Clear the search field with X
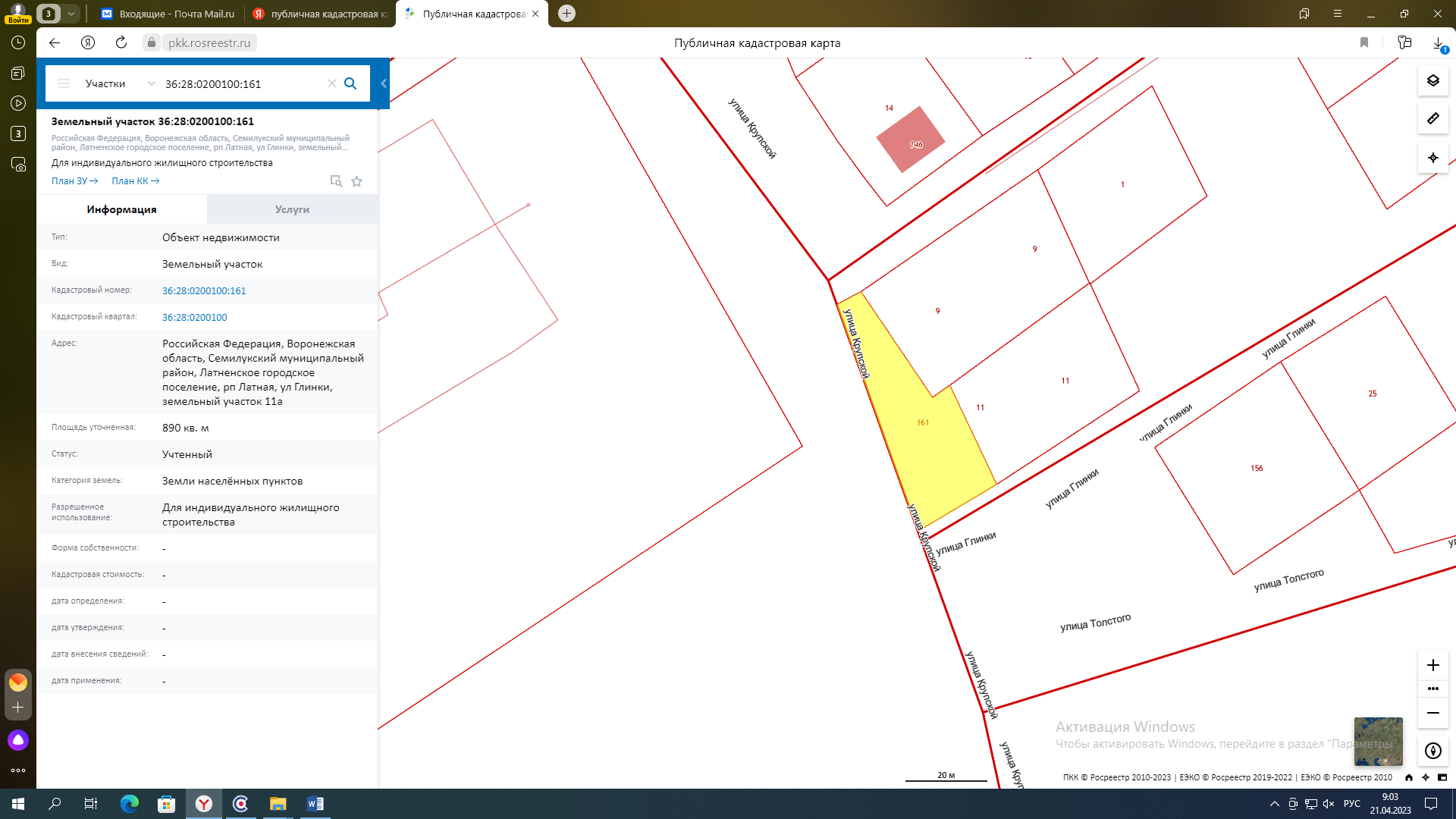This screenshot has width=1456, height=819. pyautogui.click(x=331, y=83)
